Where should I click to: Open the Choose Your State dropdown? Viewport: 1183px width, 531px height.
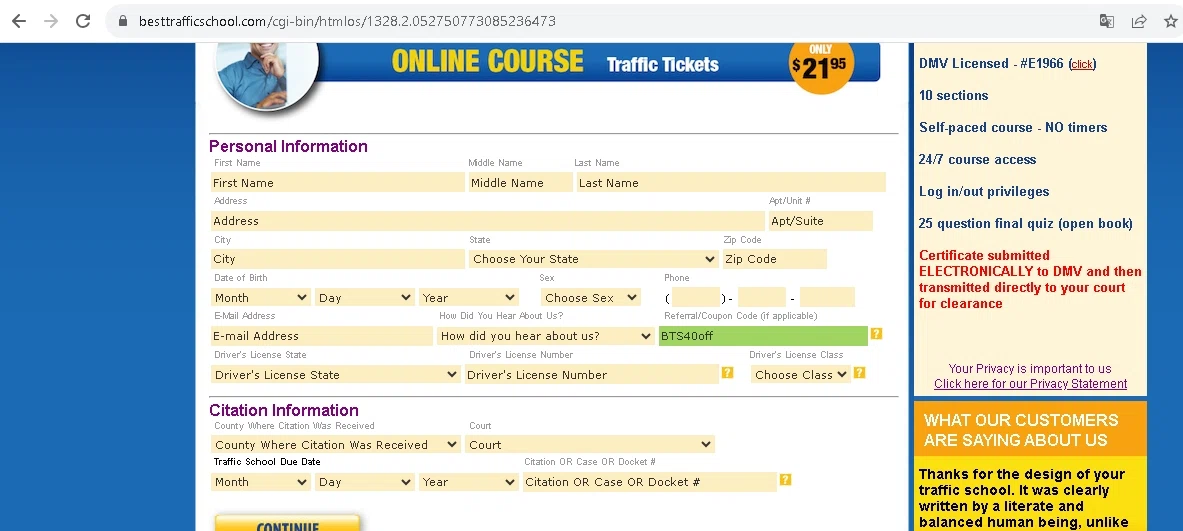[594, 259]
